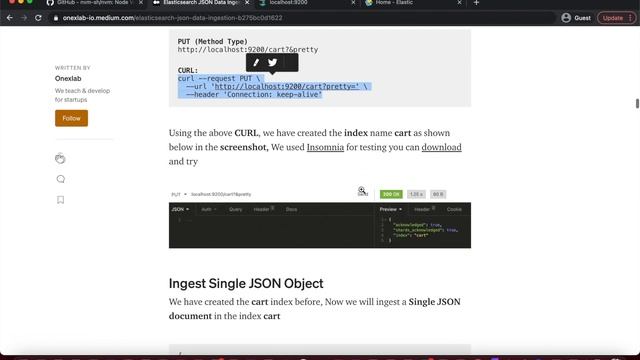Viewport: 640px width, 360px height.
Task: Click the browser menu three-dots icon
Action: coord(631,18)
